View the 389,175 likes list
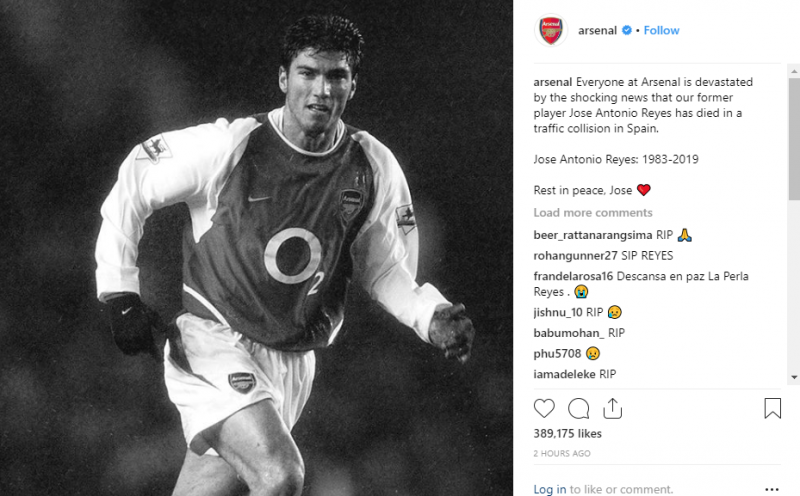This screenshot has height=496, width=800. (x=568, y=434)
